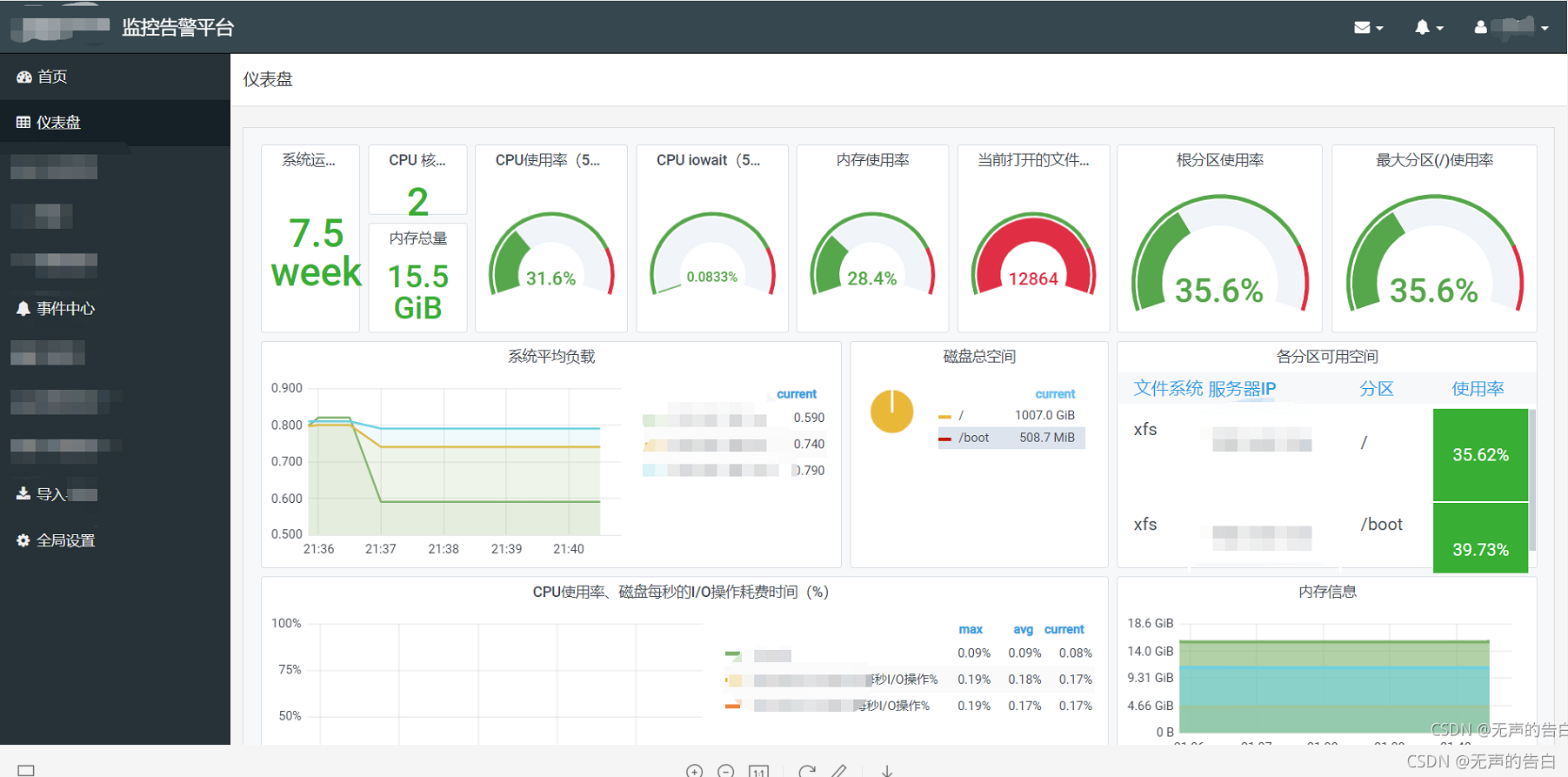The image size is (1568, 777).
Task: Open the user account dropdown arrow
Action: (x=1545, y=29)
